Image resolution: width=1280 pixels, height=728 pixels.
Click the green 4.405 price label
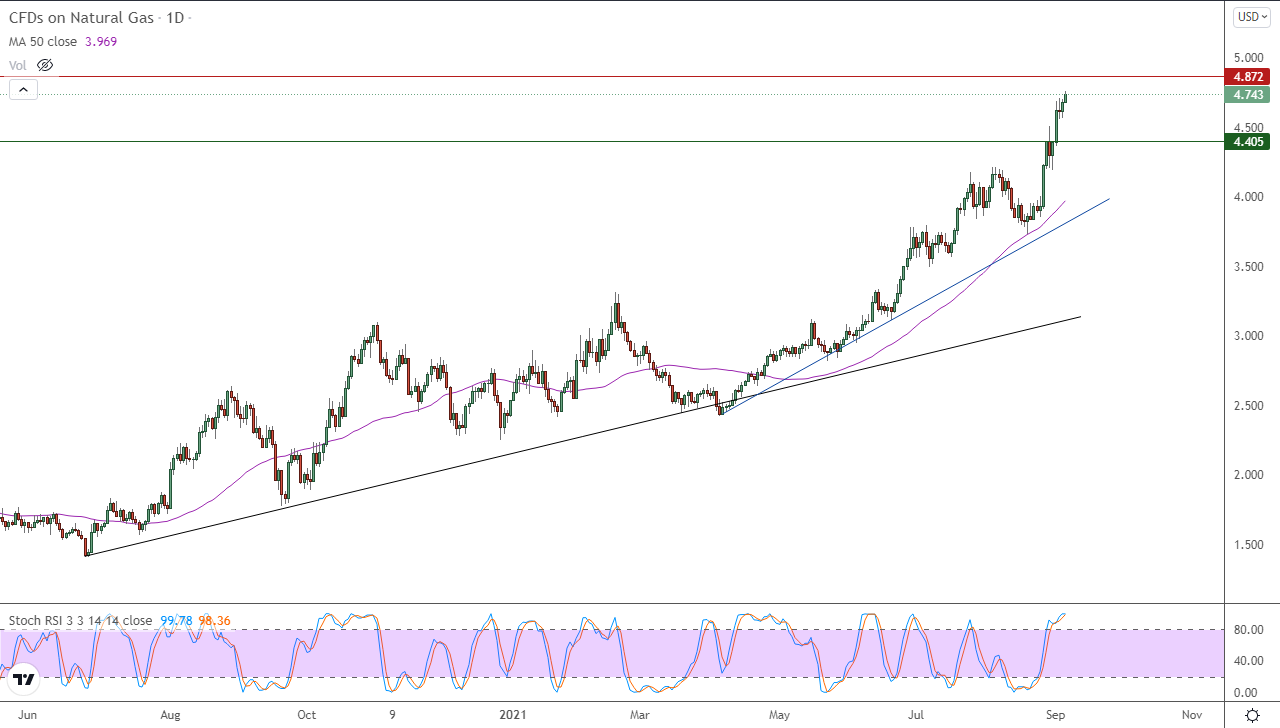coord(1249,142)
